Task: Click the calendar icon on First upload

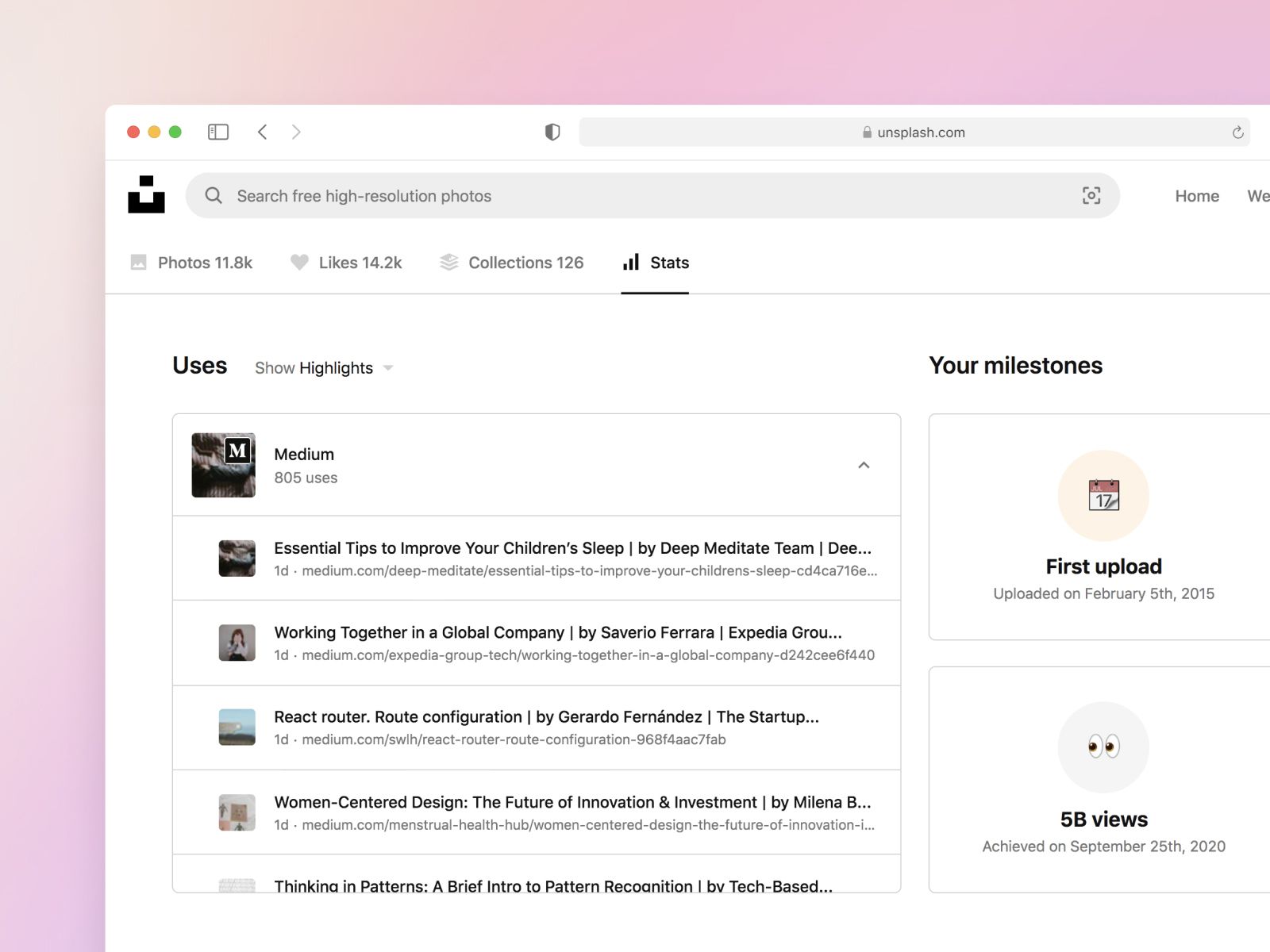Action: (x=1103, y=496)
